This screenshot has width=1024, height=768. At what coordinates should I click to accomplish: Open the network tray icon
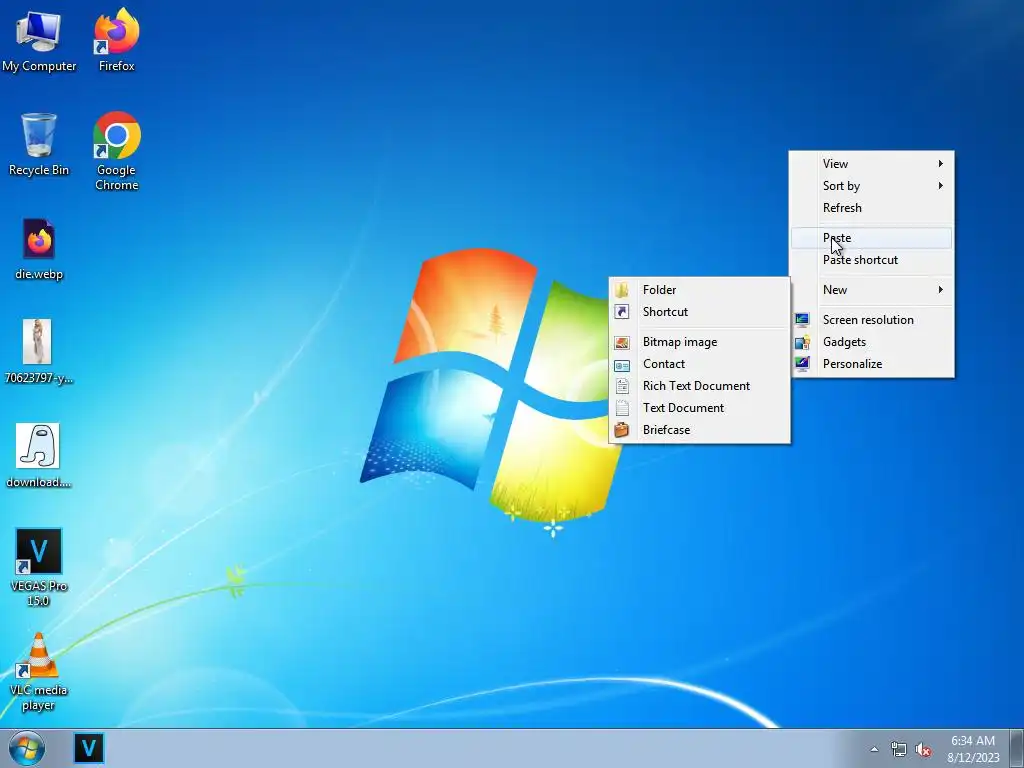coord(899,749)
